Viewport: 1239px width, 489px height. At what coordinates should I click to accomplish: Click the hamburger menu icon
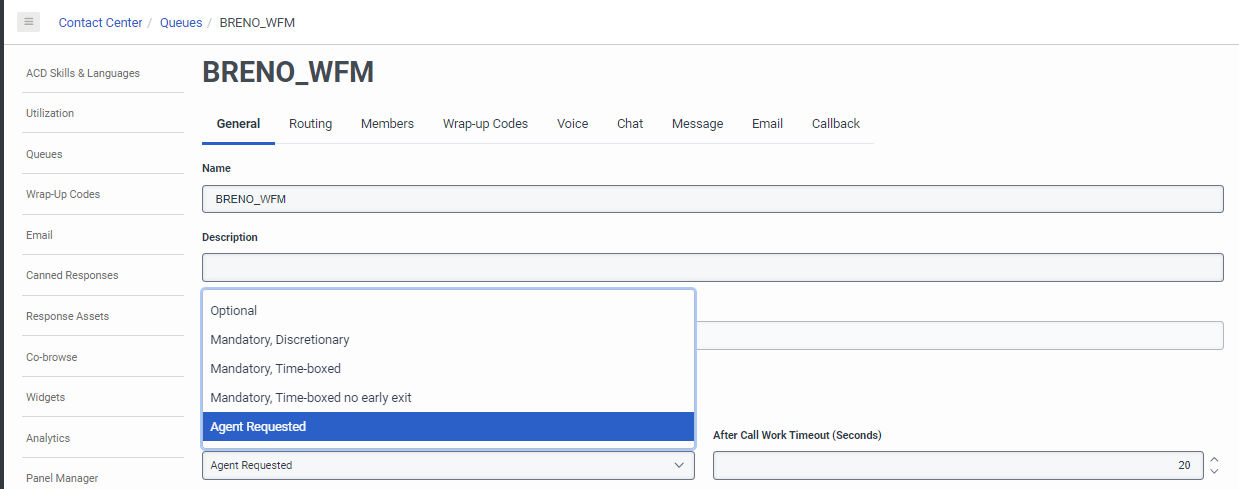(x=28, y=21)
